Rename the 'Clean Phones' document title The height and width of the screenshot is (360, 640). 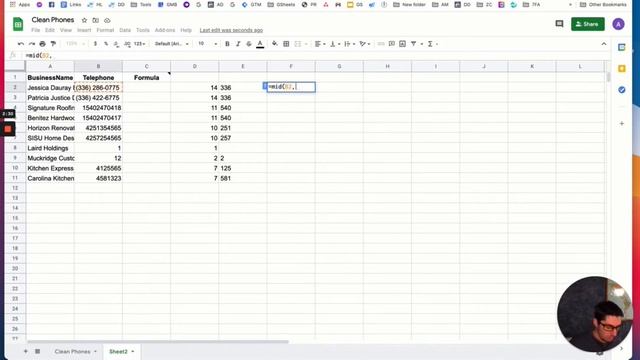pos(53,20)
